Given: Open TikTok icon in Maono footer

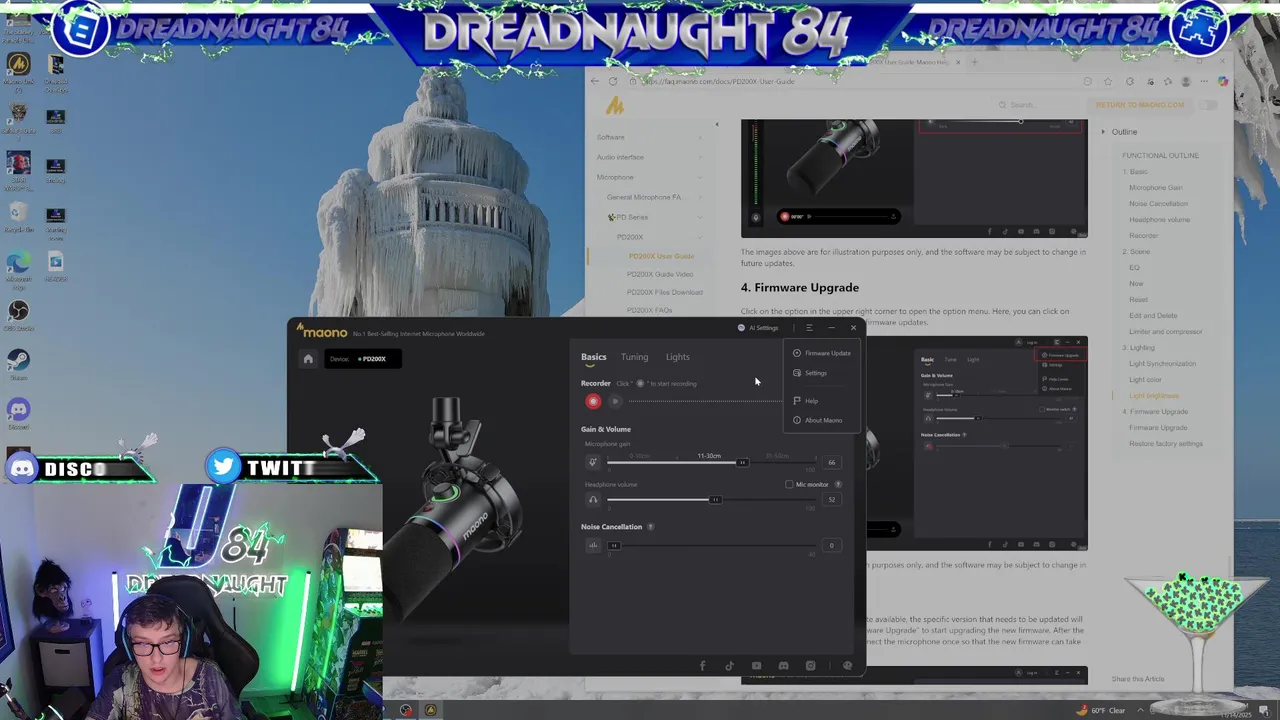Looking at the screenshot, I should coord(729,666).
